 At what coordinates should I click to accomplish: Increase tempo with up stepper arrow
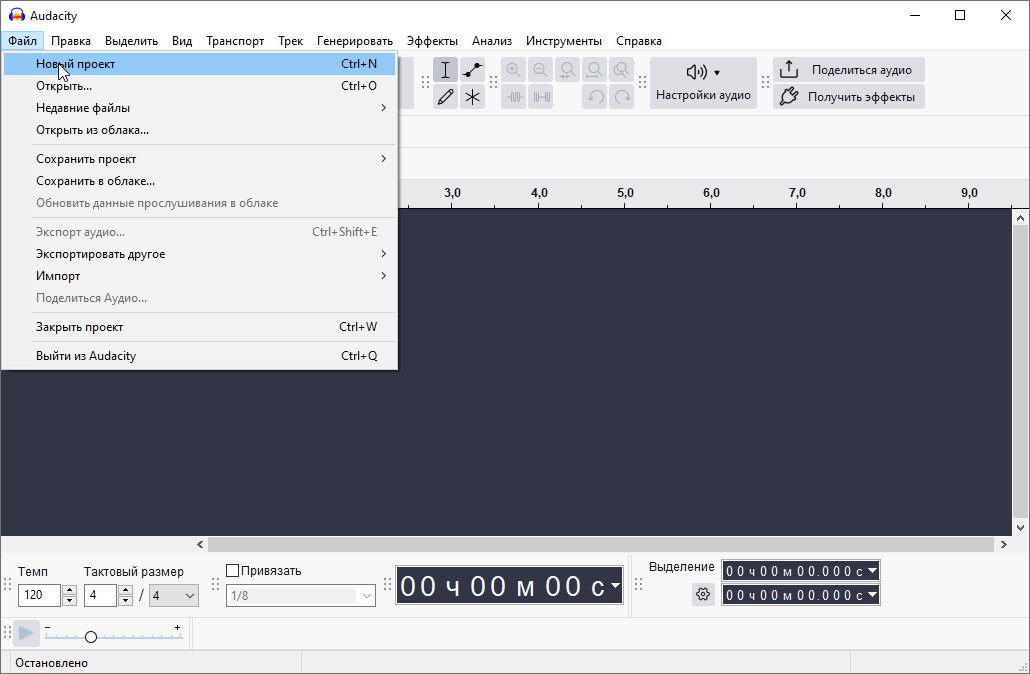(69, 590)
